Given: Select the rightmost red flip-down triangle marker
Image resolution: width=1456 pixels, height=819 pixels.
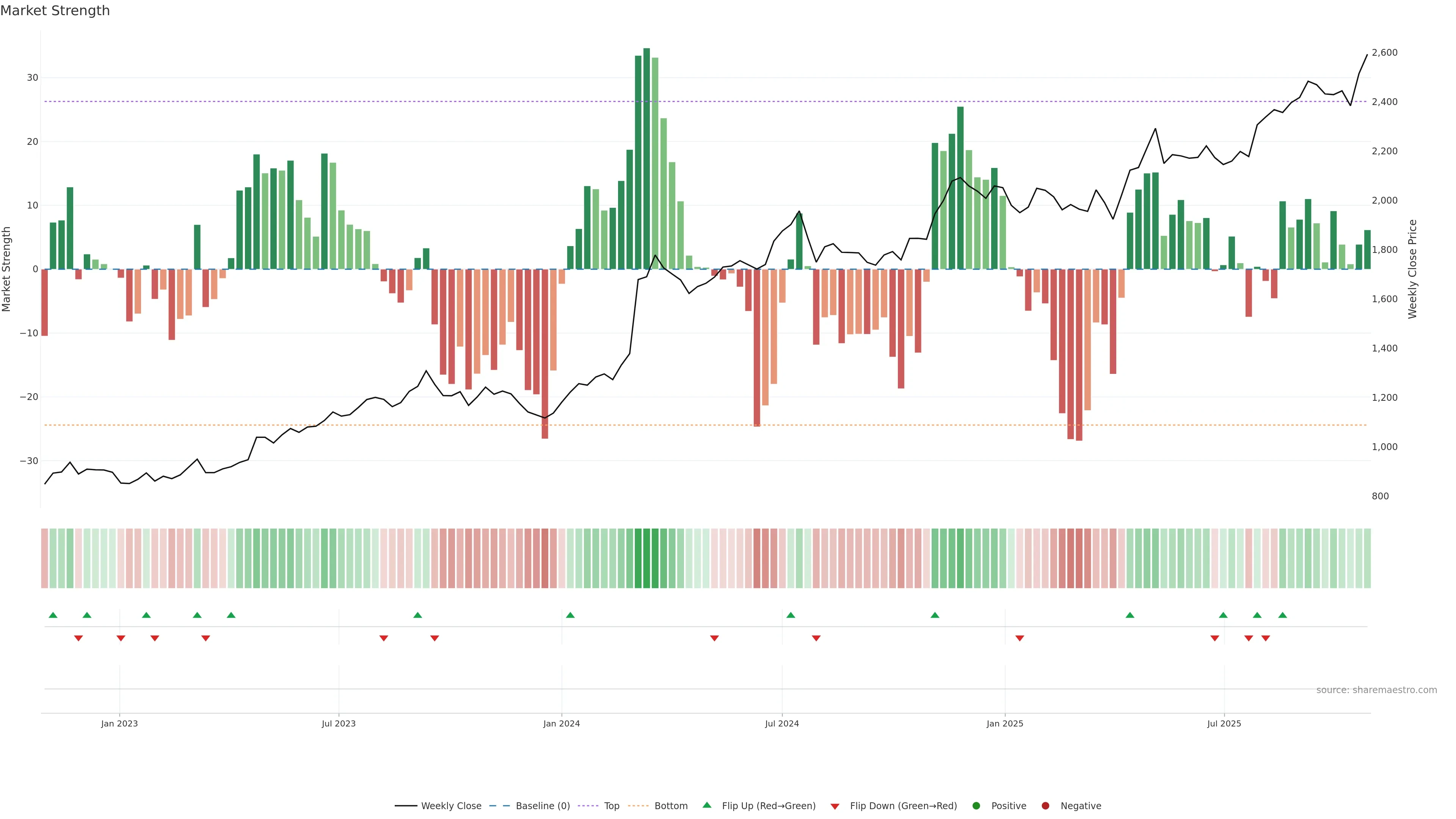Looking at the screenshot, I should 1266,638.
